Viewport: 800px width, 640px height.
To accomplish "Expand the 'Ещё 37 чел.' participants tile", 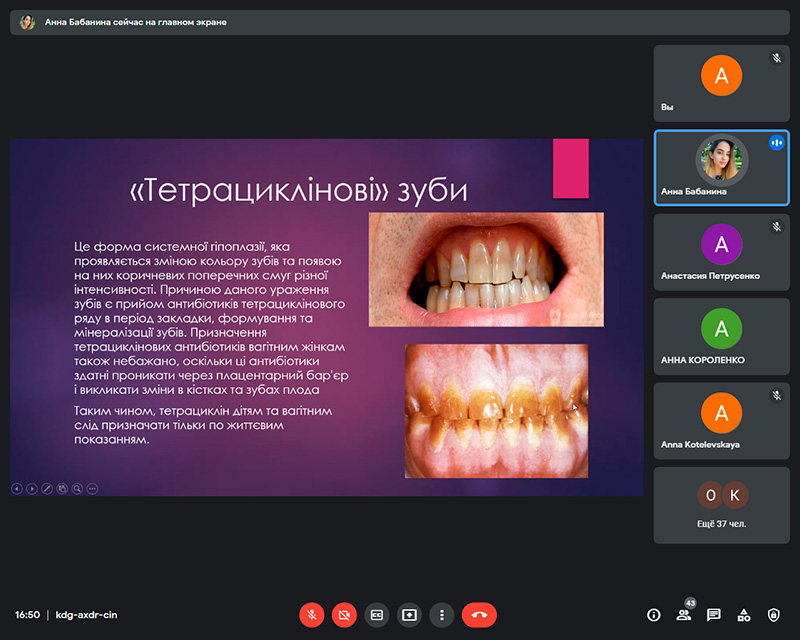I will pos(721,505).
